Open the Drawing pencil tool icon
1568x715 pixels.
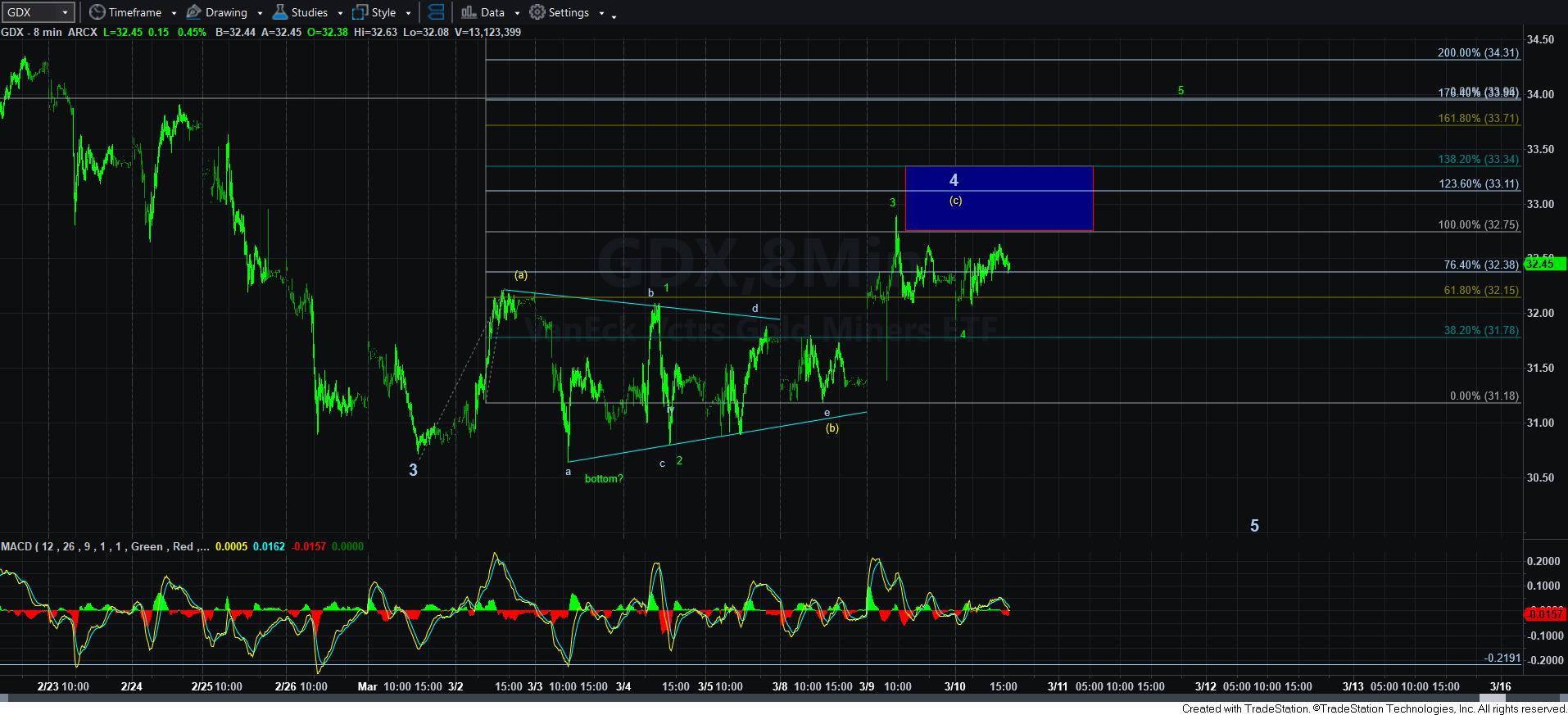click(x=194, y=12)
